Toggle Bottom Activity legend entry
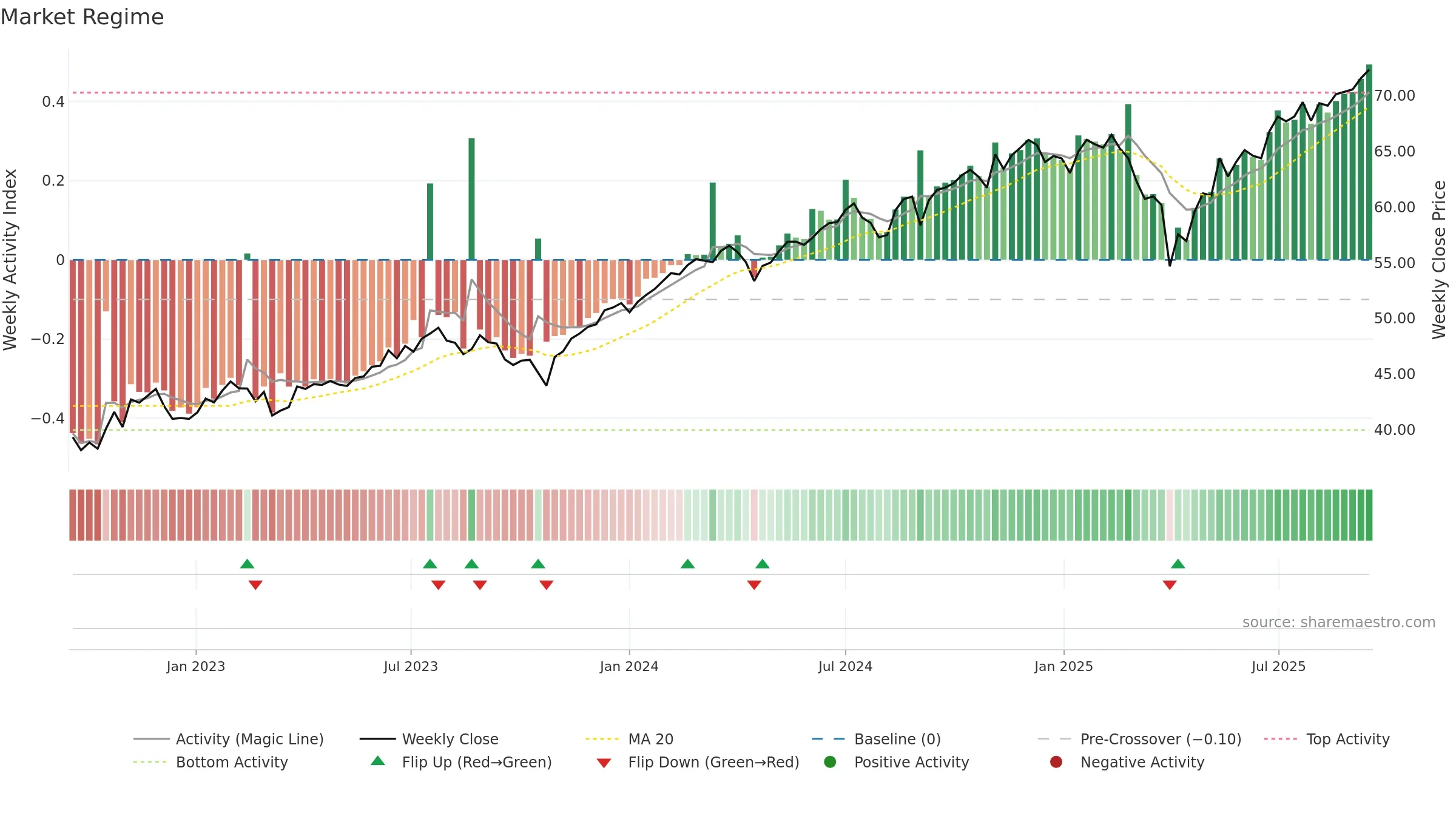The width and height of the screenshot is (1456, 819). pos(211,762)
